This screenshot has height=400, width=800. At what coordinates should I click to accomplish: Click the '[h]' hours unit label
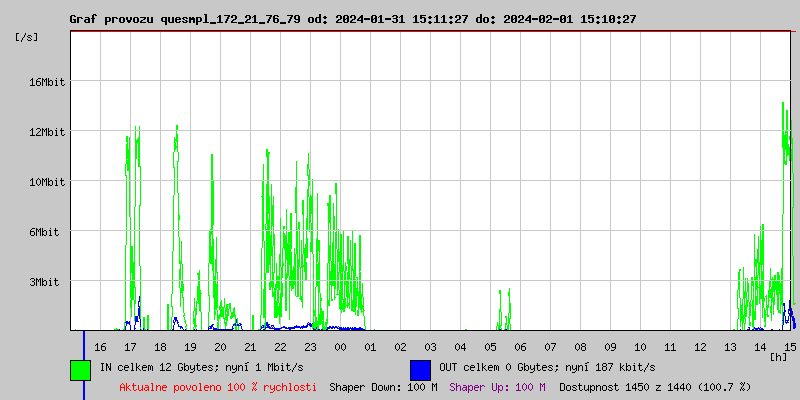pyautogui.click(x=778, y=356)
